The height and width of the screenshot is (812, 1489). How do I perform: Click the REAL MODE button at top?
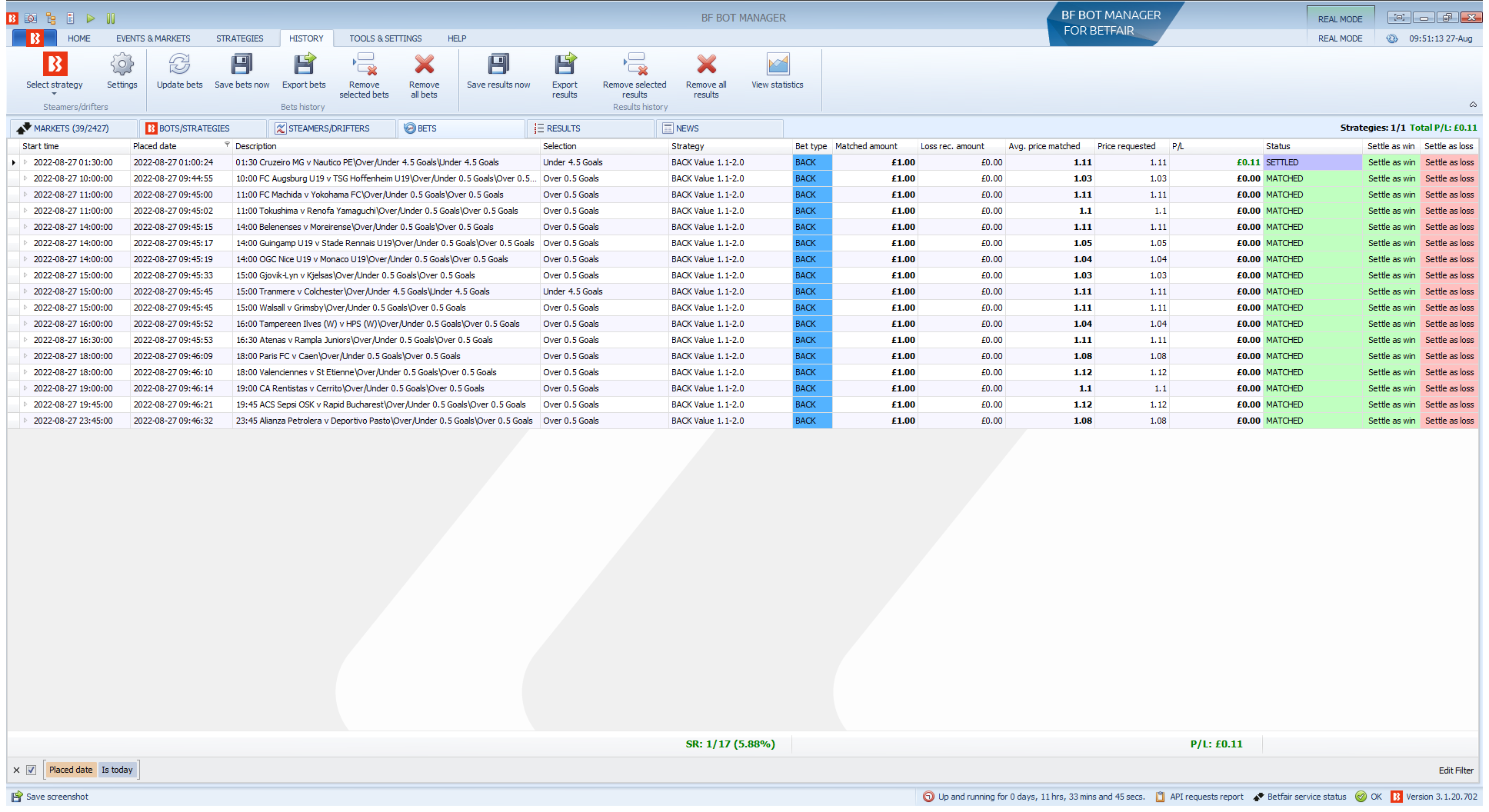tap(1340, 19)
